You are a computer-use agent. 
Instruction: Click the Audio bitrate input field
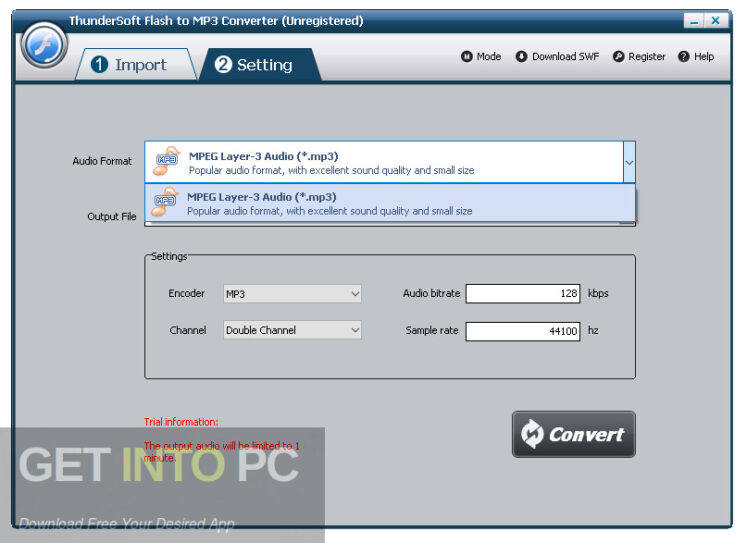click(523, 293)
